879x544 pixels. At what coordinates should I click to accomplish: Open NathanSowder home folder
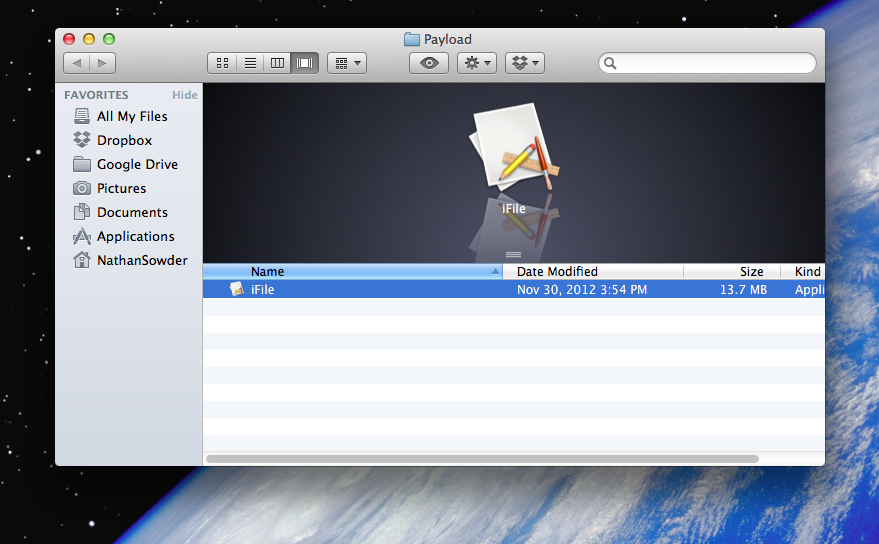pos(142,261)
